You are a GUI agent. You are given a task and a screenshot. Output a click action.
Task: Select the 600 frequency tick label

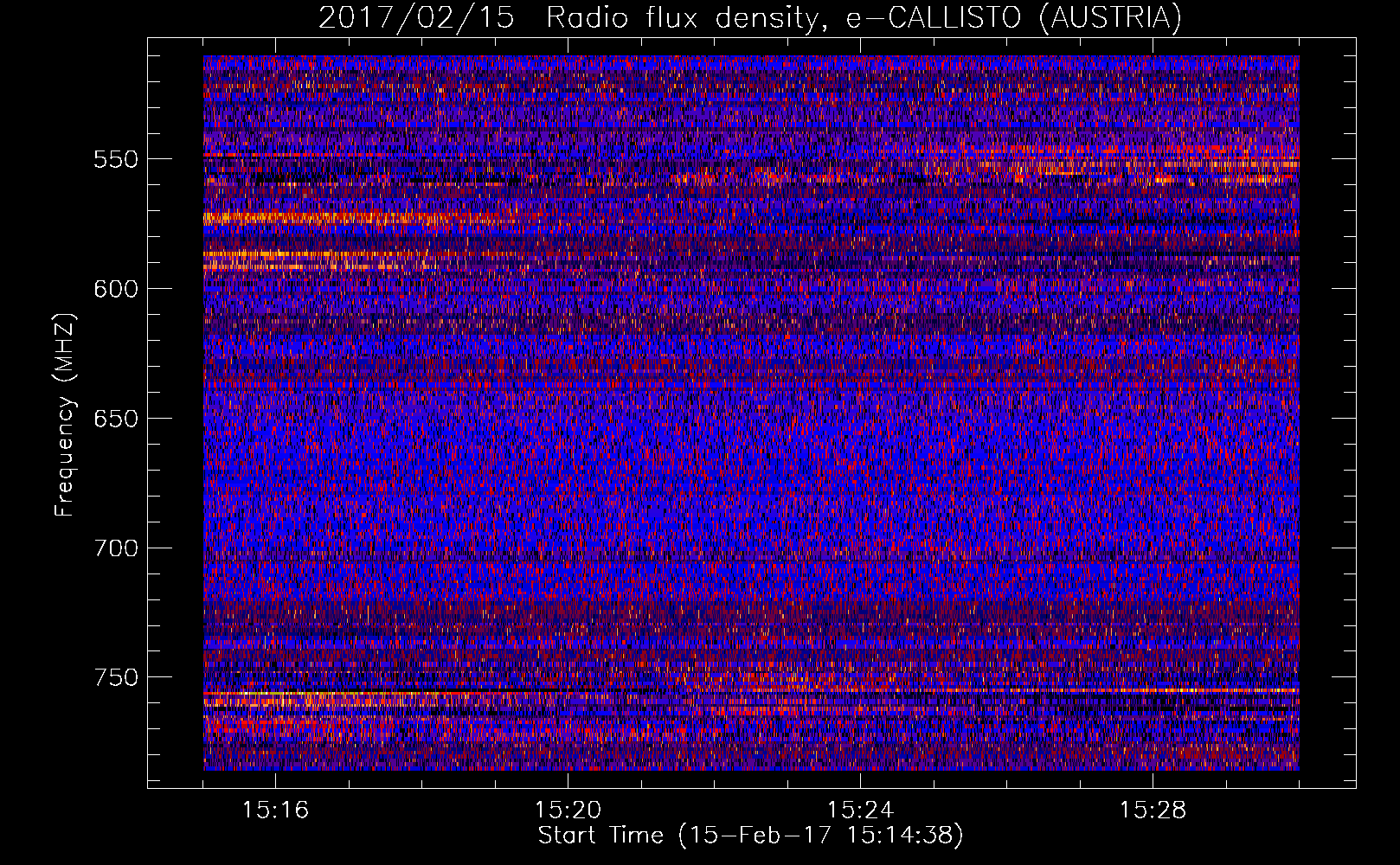[x=116, y=289]
